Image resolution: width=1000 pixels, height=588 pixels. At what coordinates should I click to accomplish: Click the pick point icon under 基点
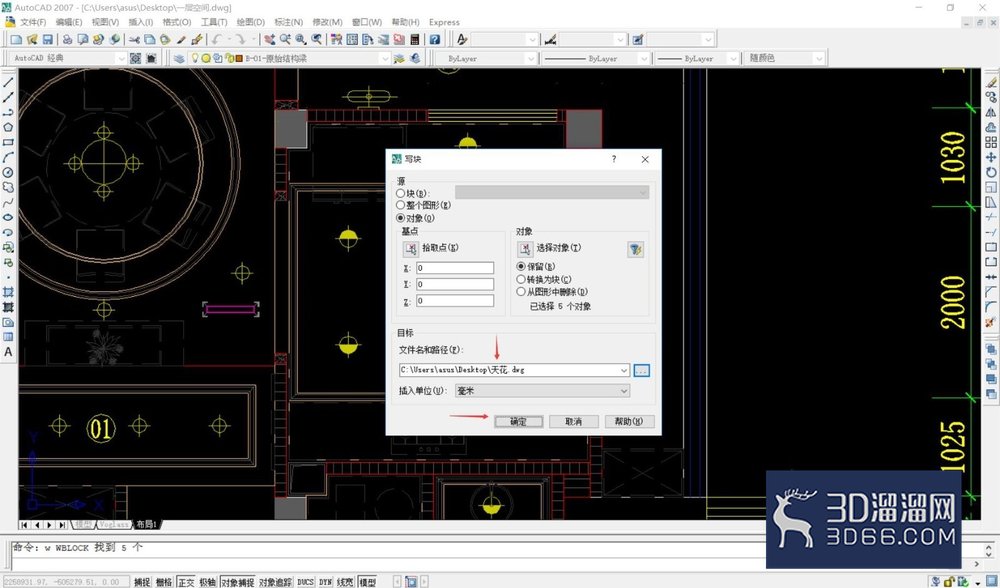(411, 248)
